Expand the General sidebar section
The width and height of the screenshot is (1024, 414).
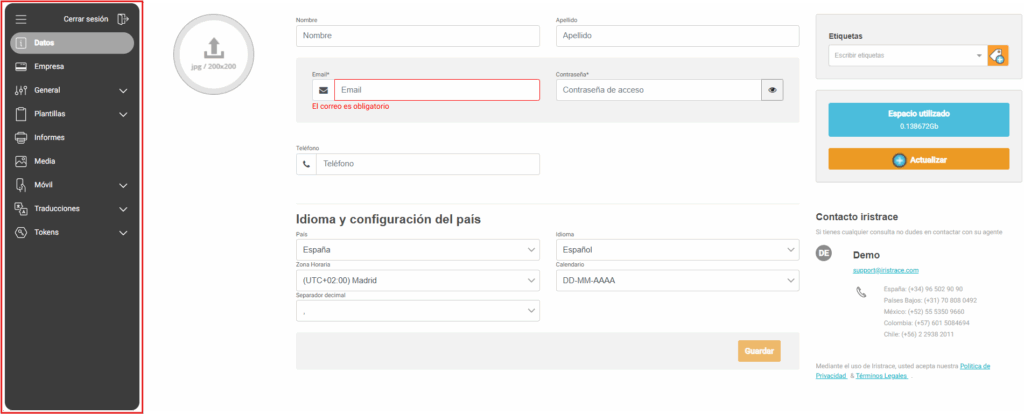click(123, 91)
